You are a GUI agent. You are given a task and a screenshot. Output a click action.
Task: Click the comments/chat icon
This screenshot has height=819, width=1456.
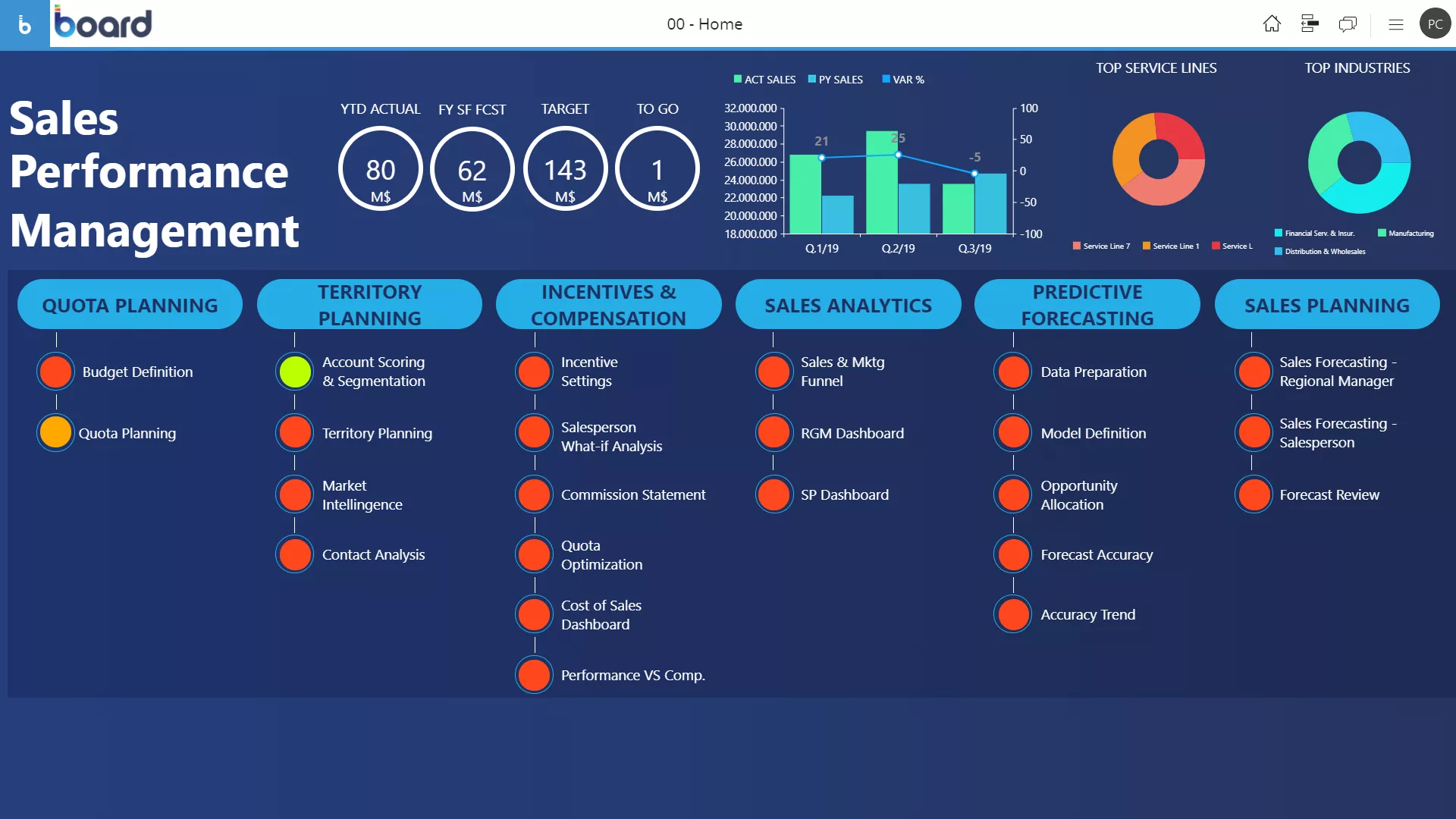(x=1348, y=24)
